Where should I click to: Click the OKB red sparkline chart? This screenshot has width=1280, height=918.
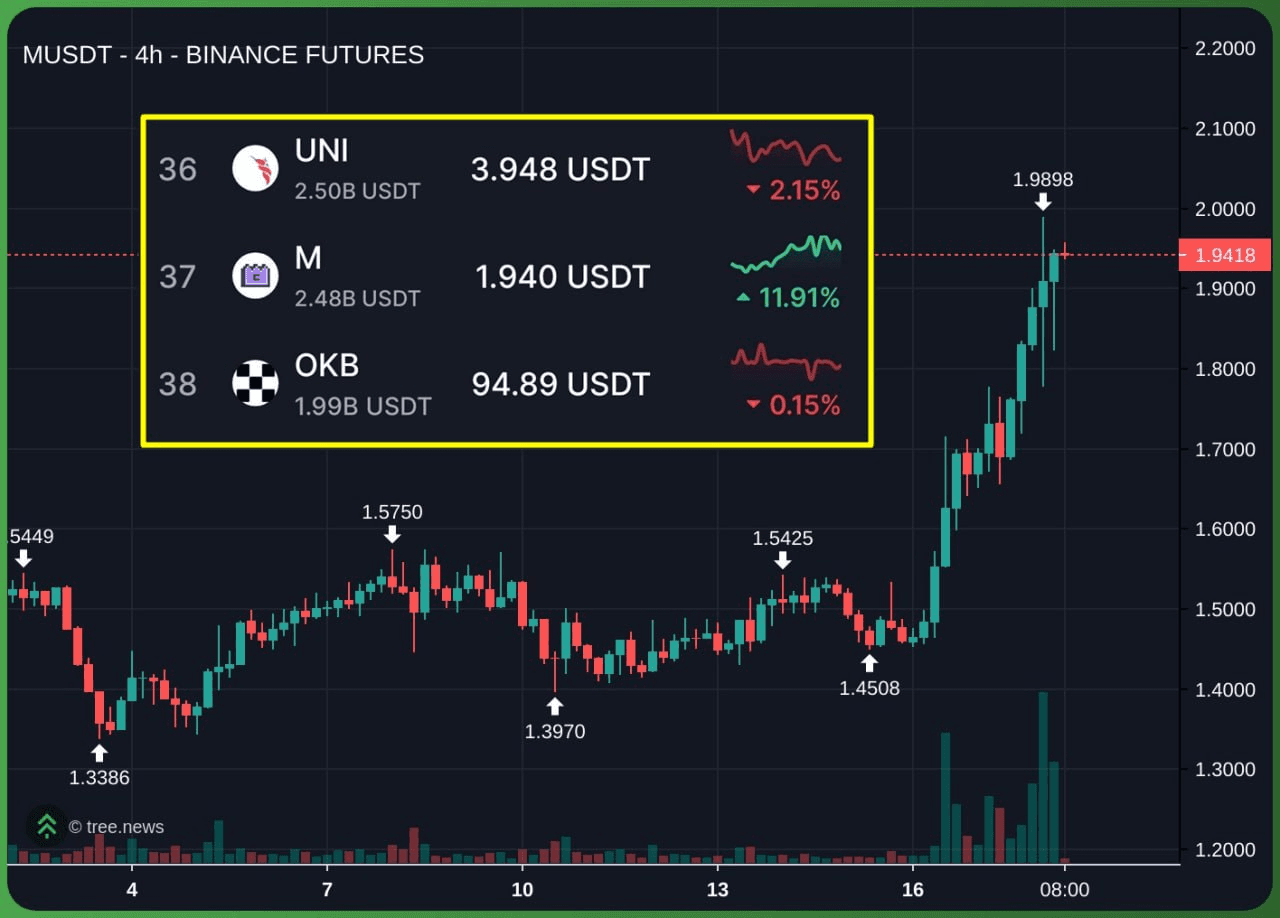[785, 362]
